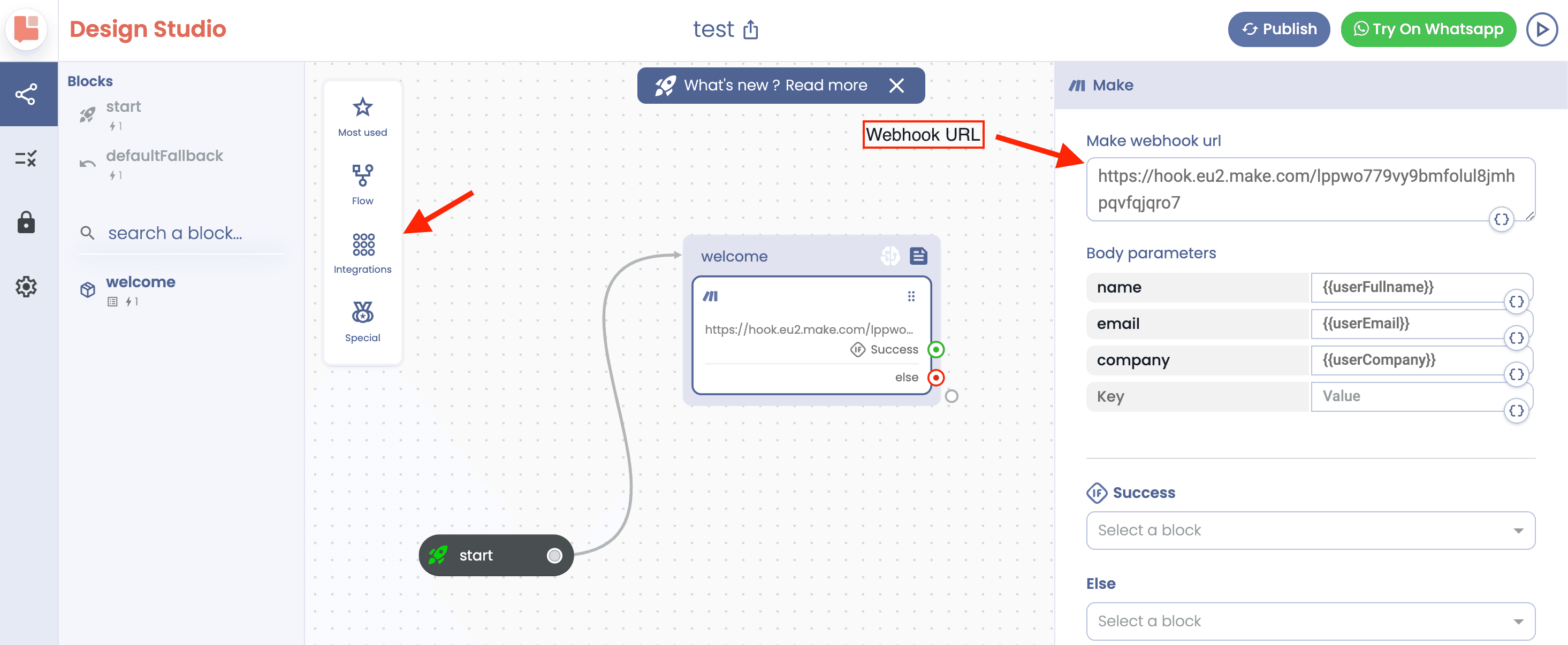Click the red else output connector
1568x645 pixels.
(935, 377)
